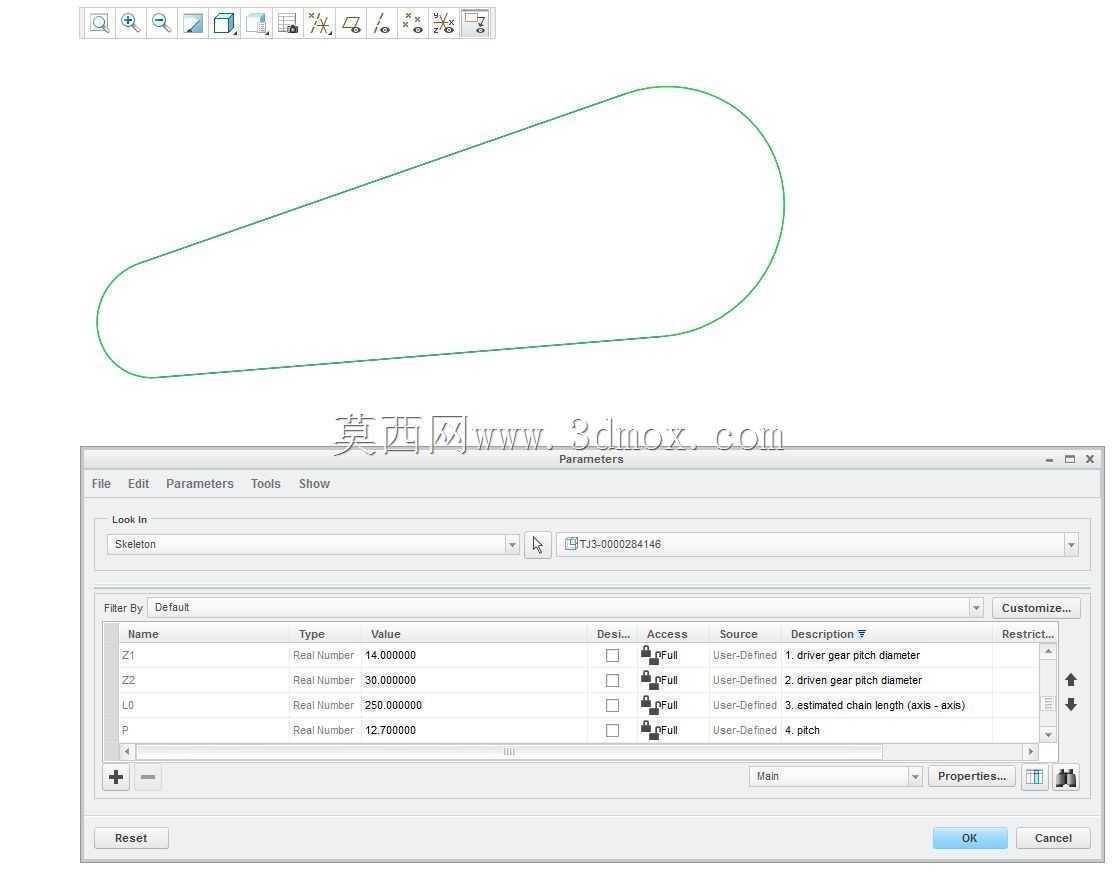Click P value 12.700000

point(390,730)
